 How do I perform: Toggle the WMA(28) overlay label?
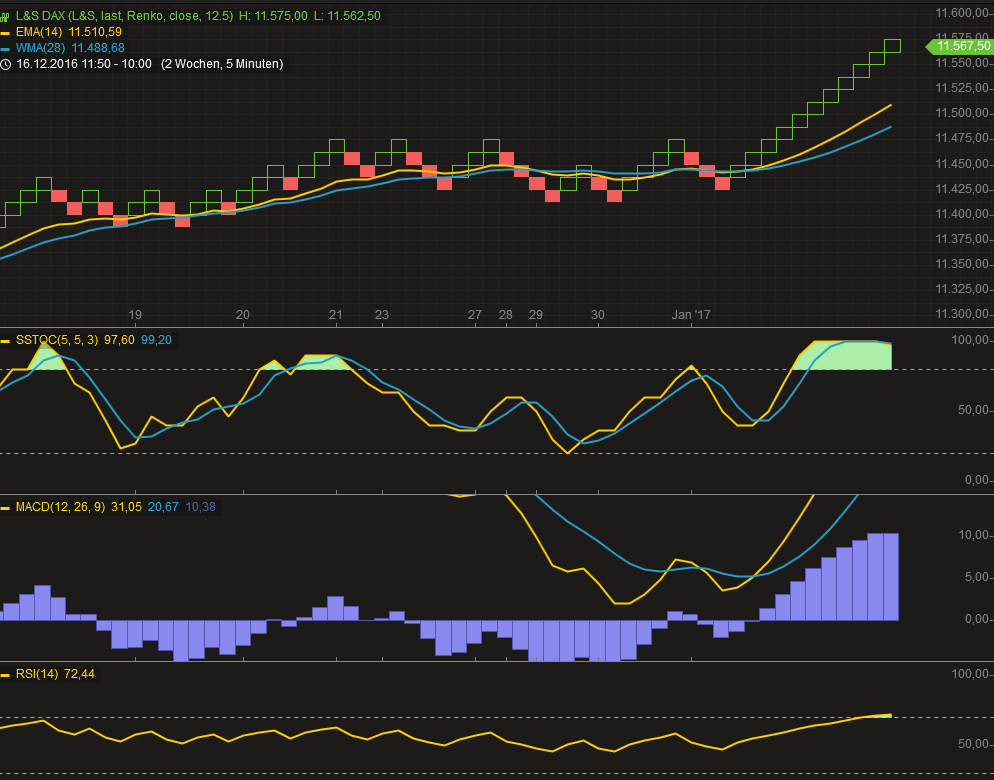pyautogui.click(x=40, y=48)
